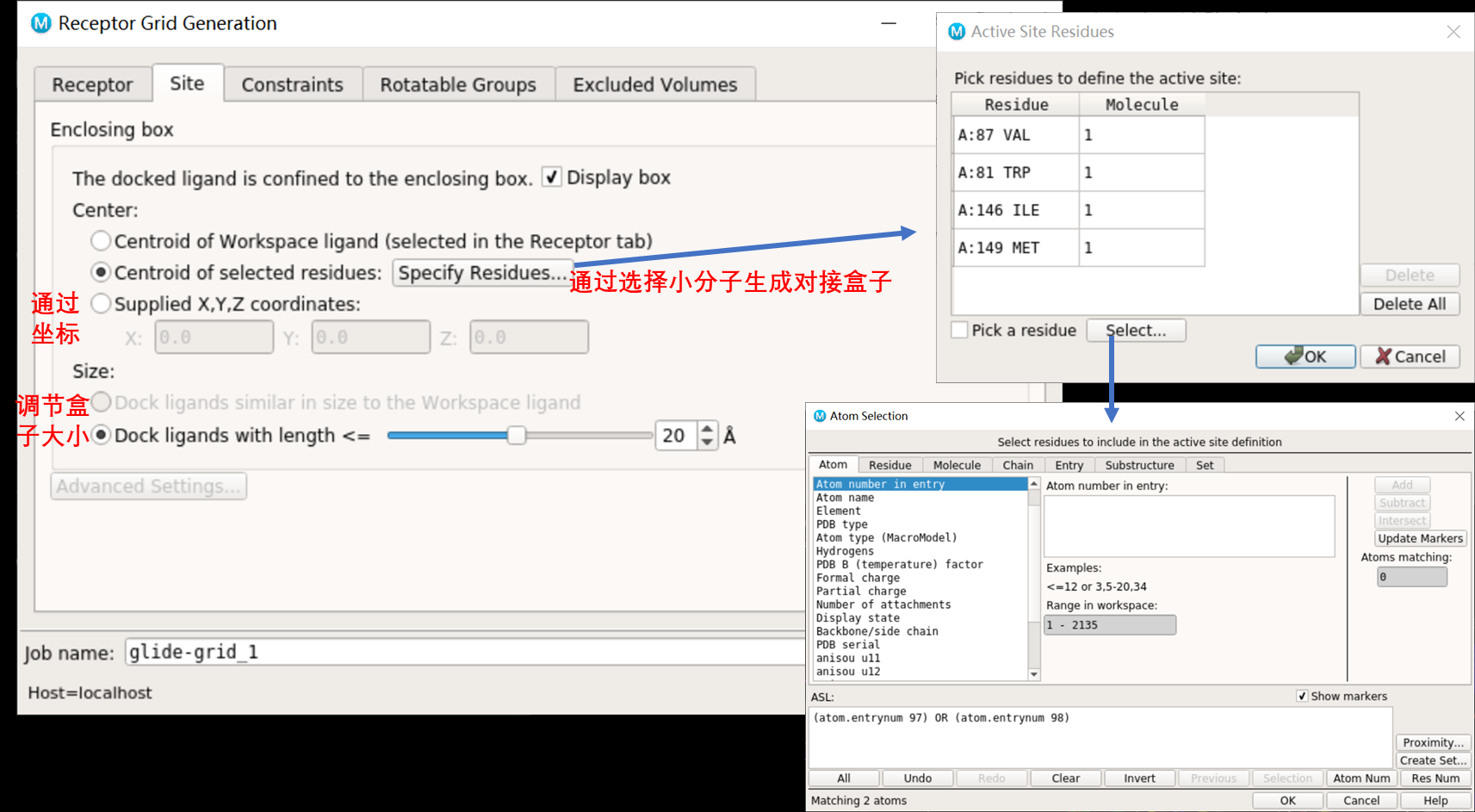Click the Maestro logo in Receptor Grid Generation title
This screenshot has width=1475, height=812.
coord(40,23)
